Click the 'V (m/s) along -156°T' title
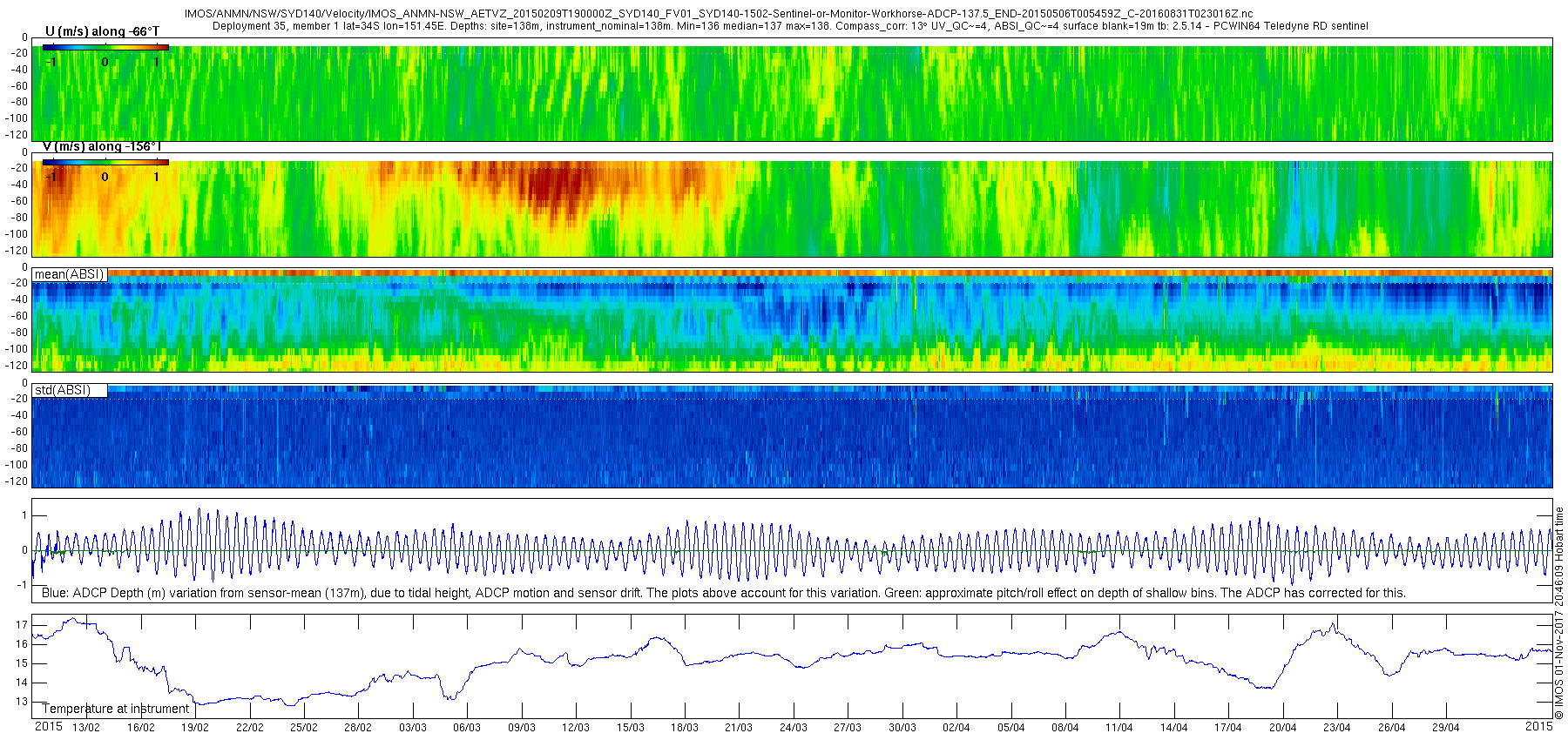Image resolution: width=1568 pixels, height=740 pixels. click(102, 146)
